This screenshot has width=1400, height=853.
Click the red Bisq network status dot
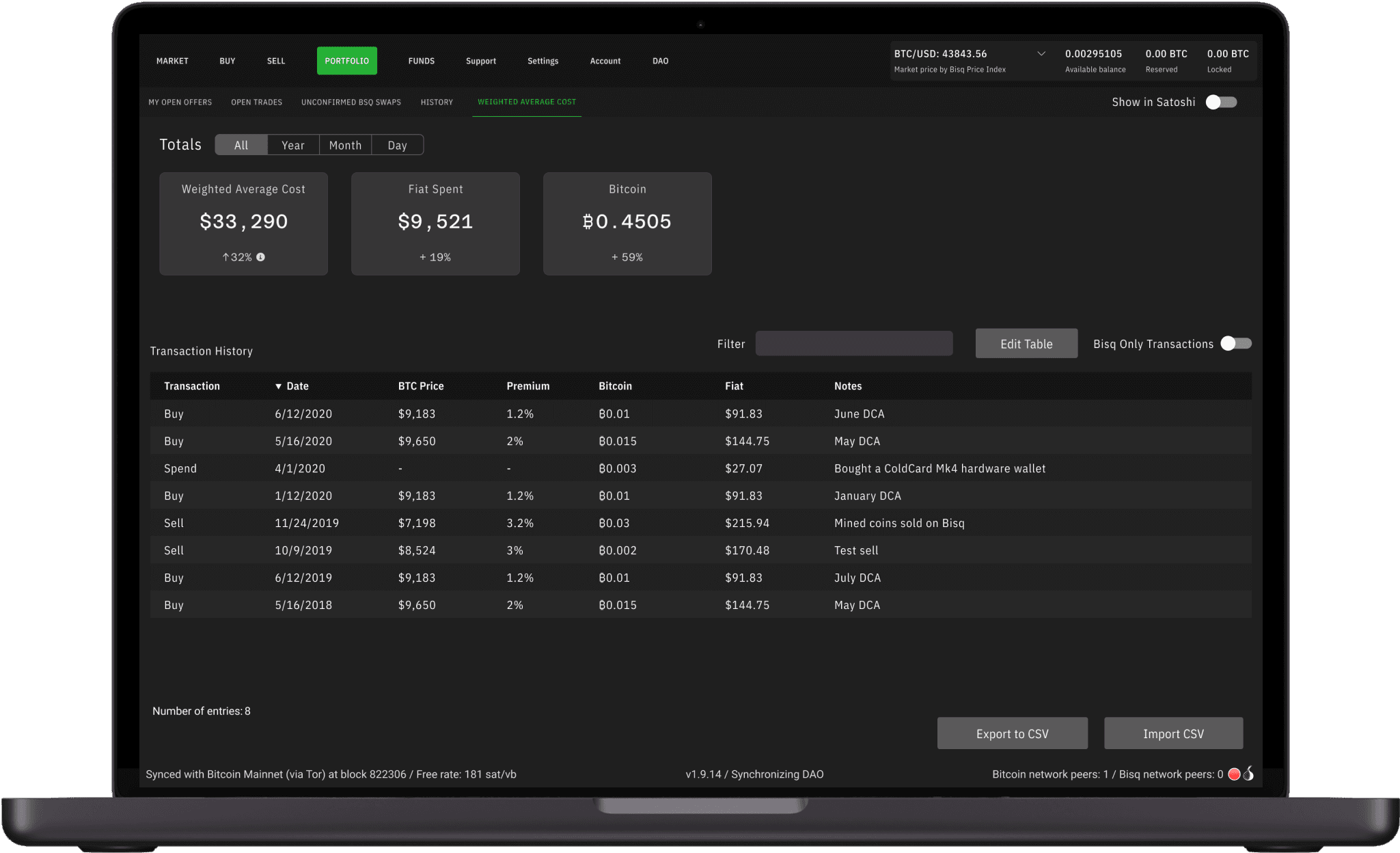[x=1234, y=774]
